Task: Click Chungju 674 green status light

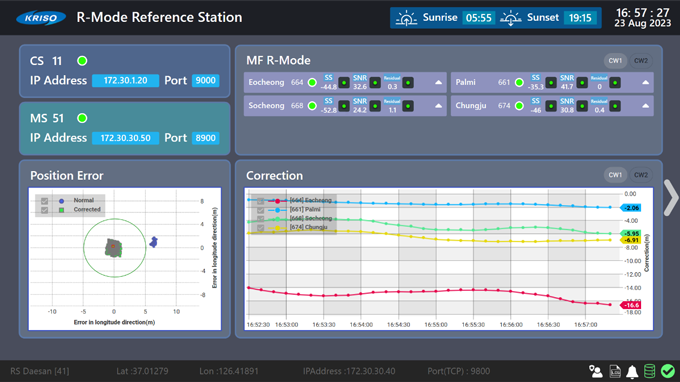Action: tap(519, 106)
